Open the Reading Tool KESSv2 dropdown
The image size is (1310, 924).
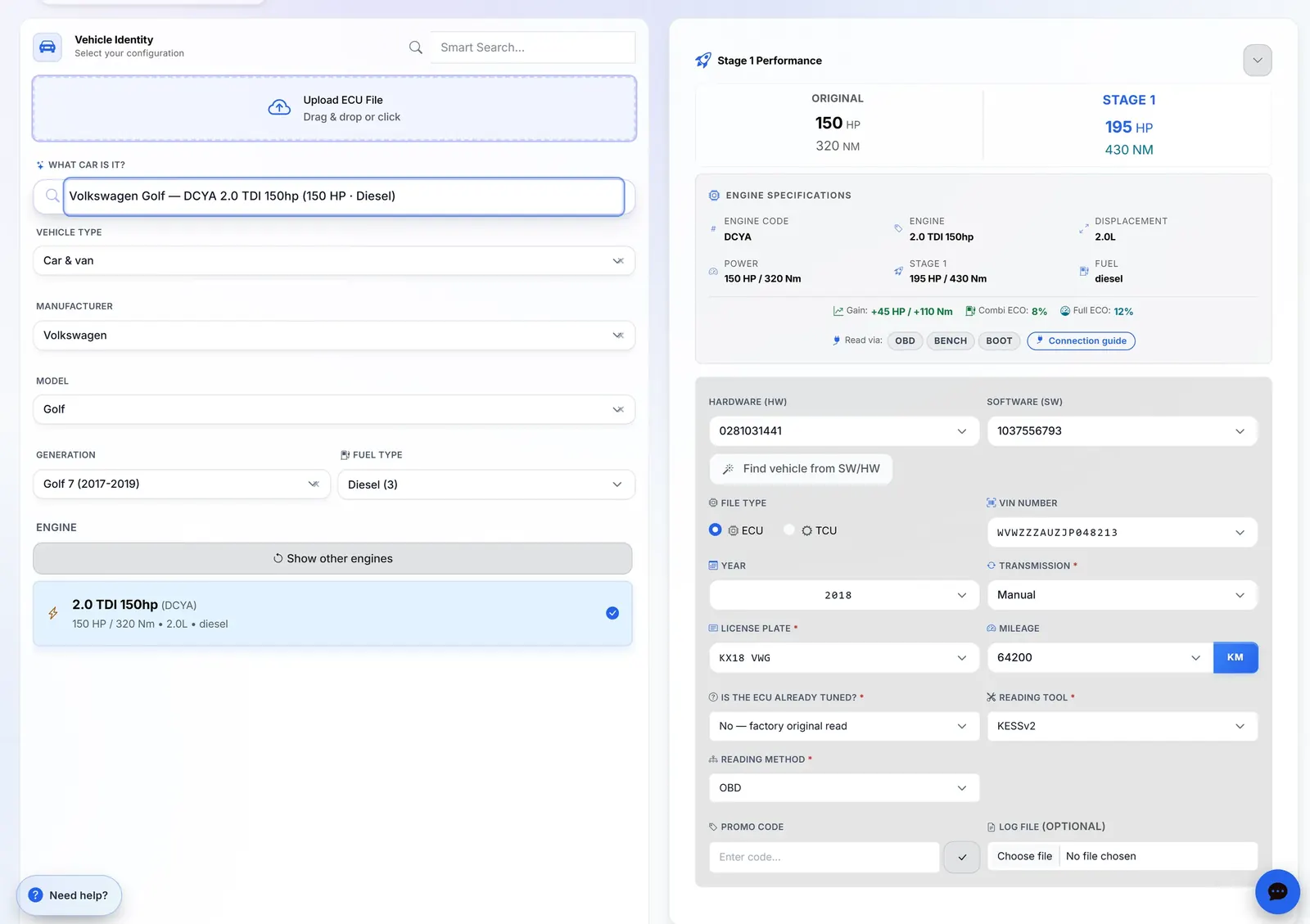tap(1123, 726)
